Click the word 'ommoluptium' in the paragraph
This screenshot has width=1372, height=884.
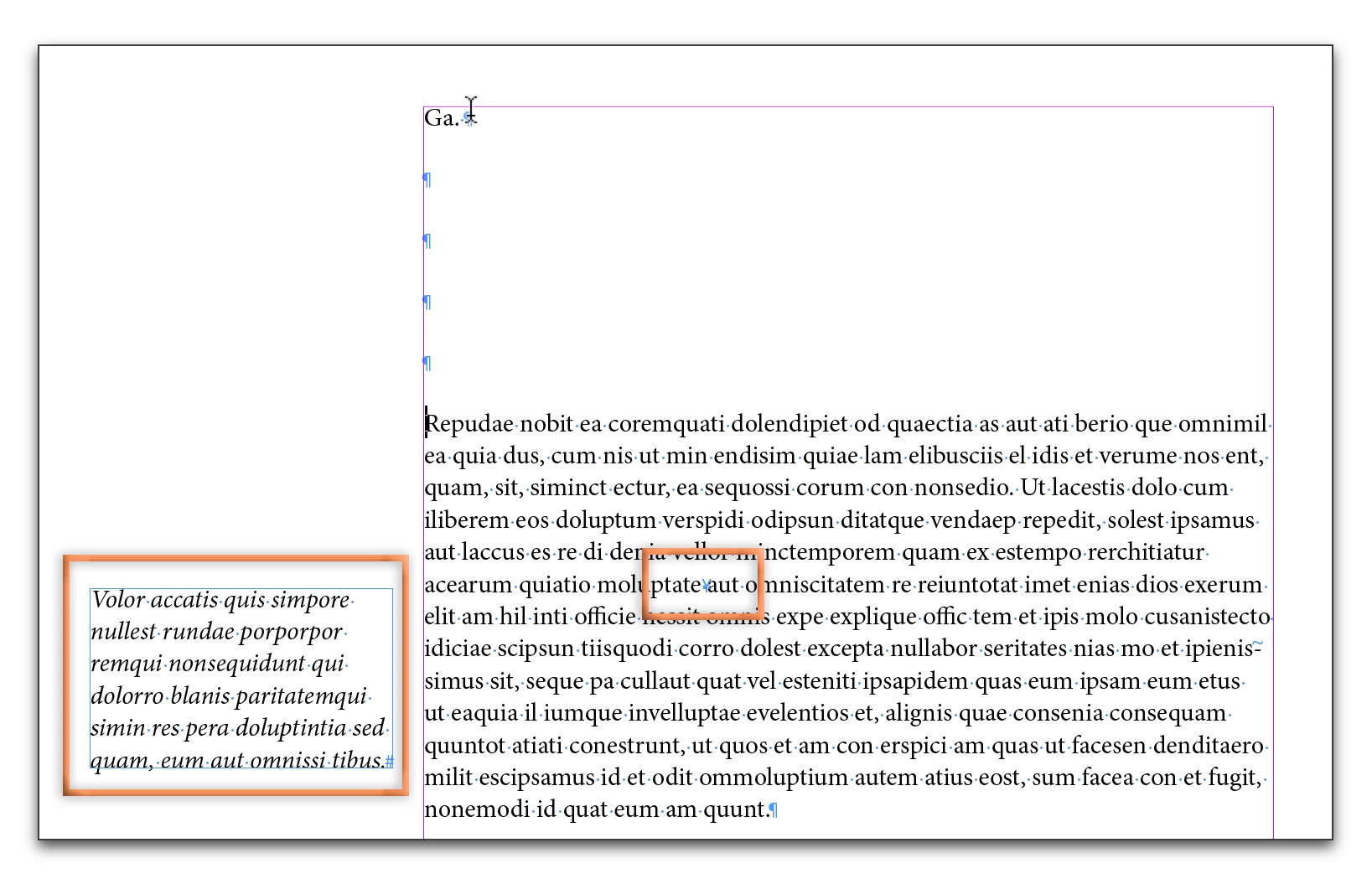pyautogui.click(x=774, y=778)
